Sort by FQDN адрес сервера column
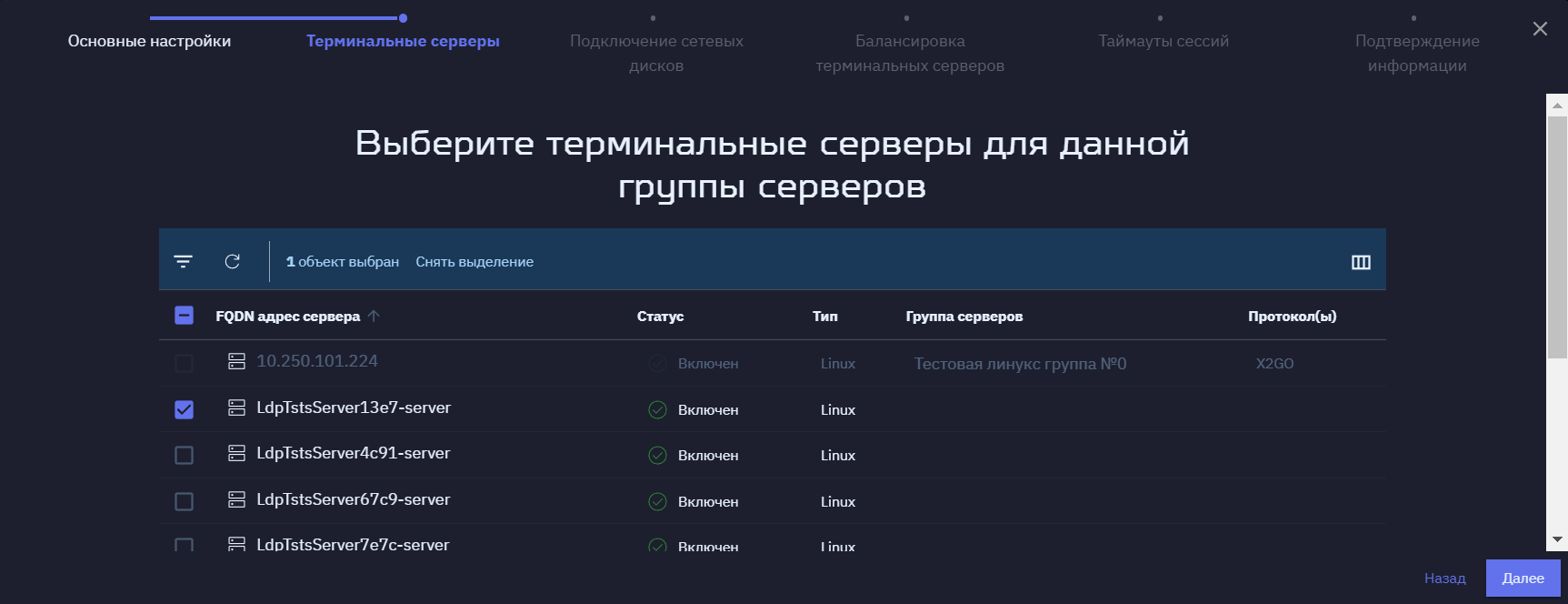Viewport: 1568px width, 604px height. pos(288,317)
